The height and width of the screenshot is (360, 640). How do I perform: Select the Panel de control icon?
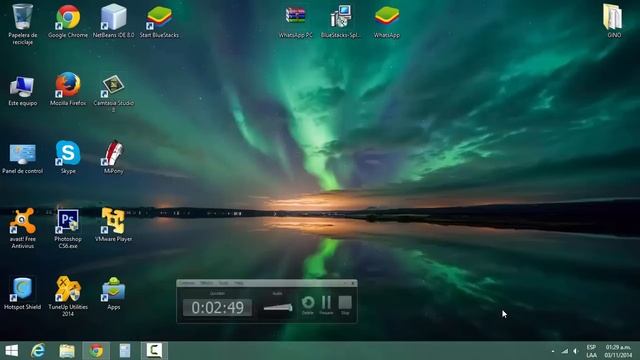pos(22,158)
